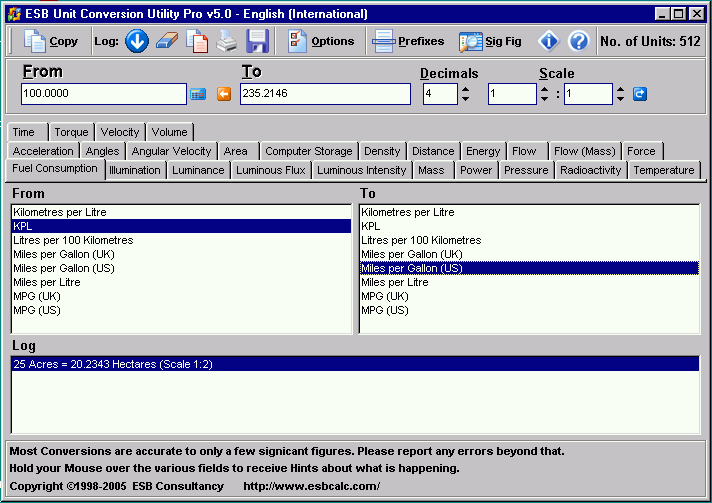Switch to the Luminous Flux tab

point(271,170)
